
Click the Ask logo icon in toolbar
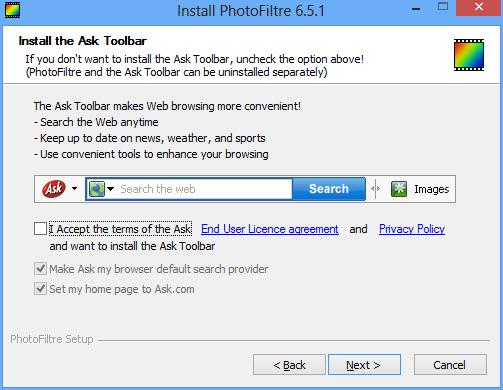pos(54,189)
